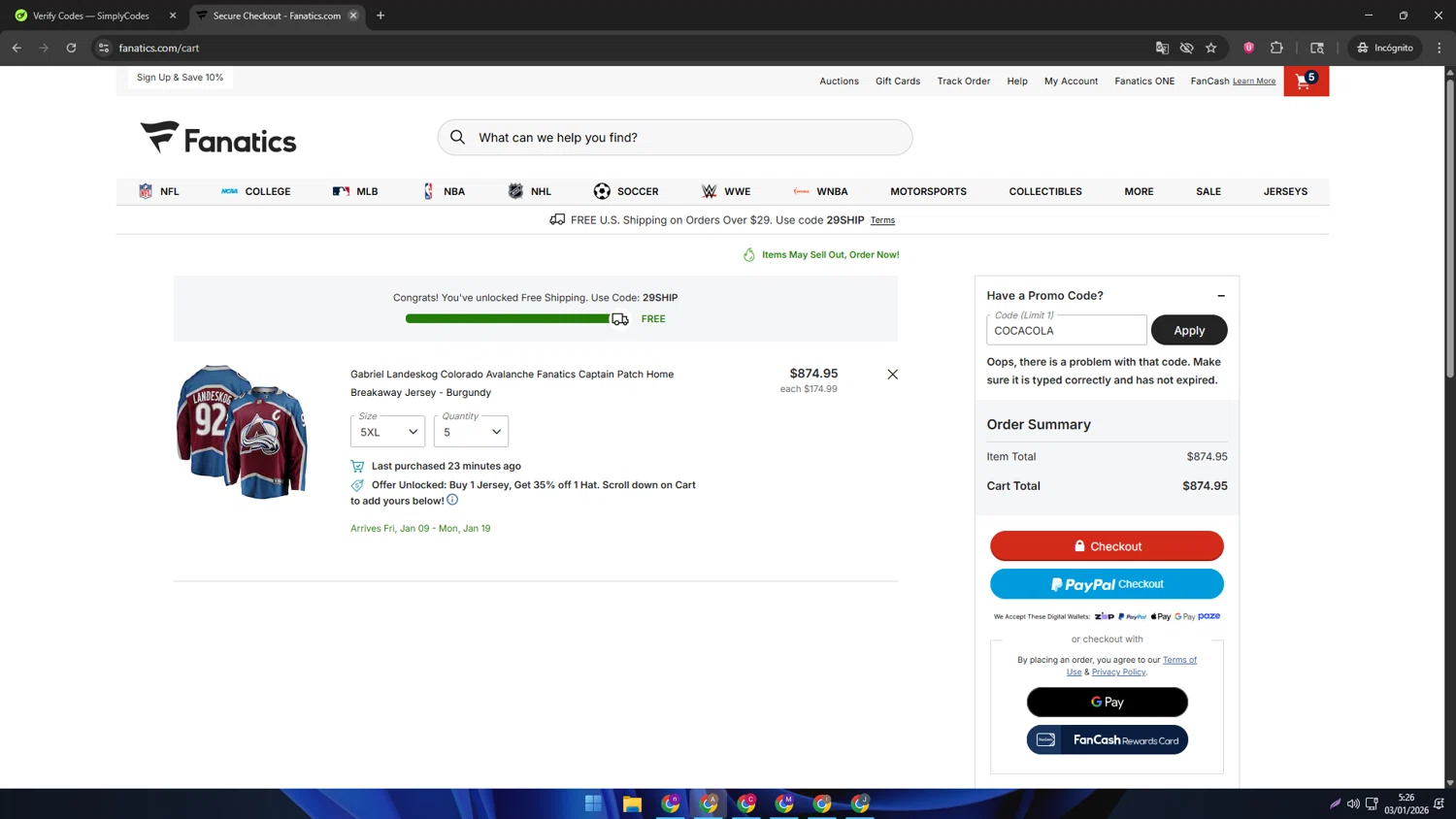Close the Secure Checkout browser tab
This screenshot has height=819, width=1456.
(353, 16)
